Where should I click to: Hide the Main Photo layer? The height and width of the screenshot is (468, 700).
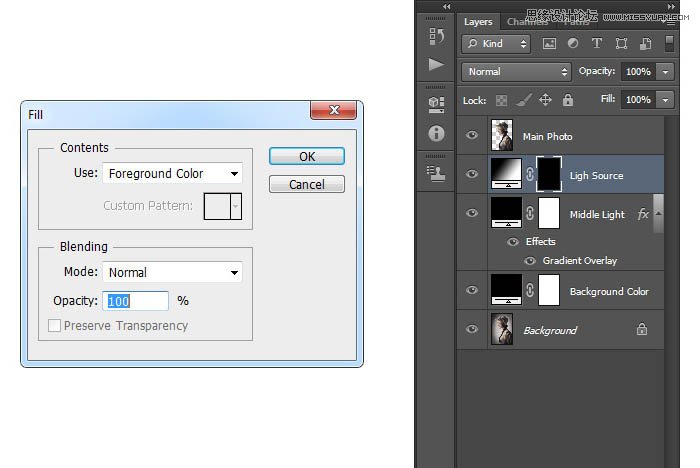[472, 136]
